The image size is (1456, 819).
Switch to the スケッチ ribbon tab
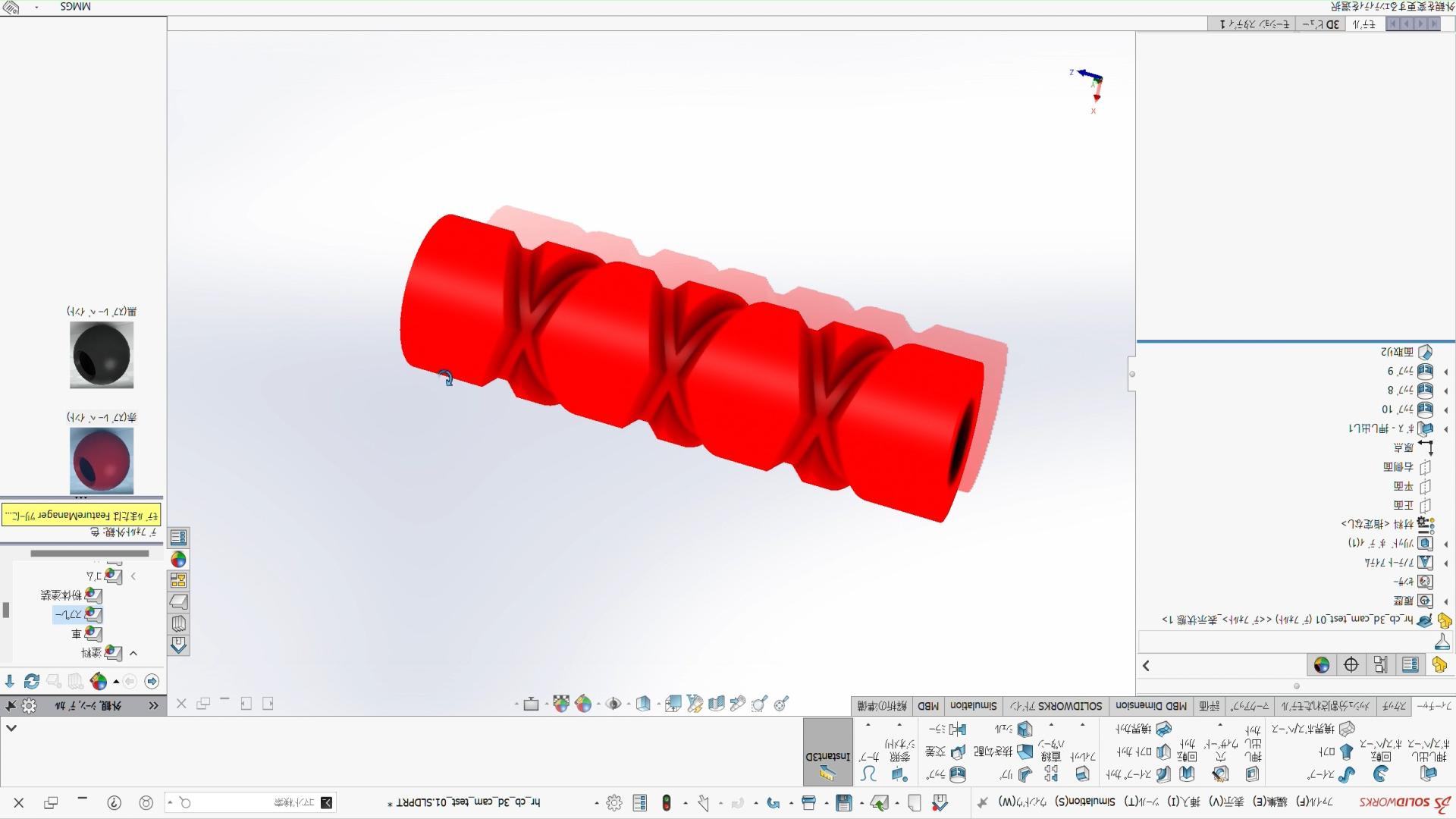point(1394,706)
